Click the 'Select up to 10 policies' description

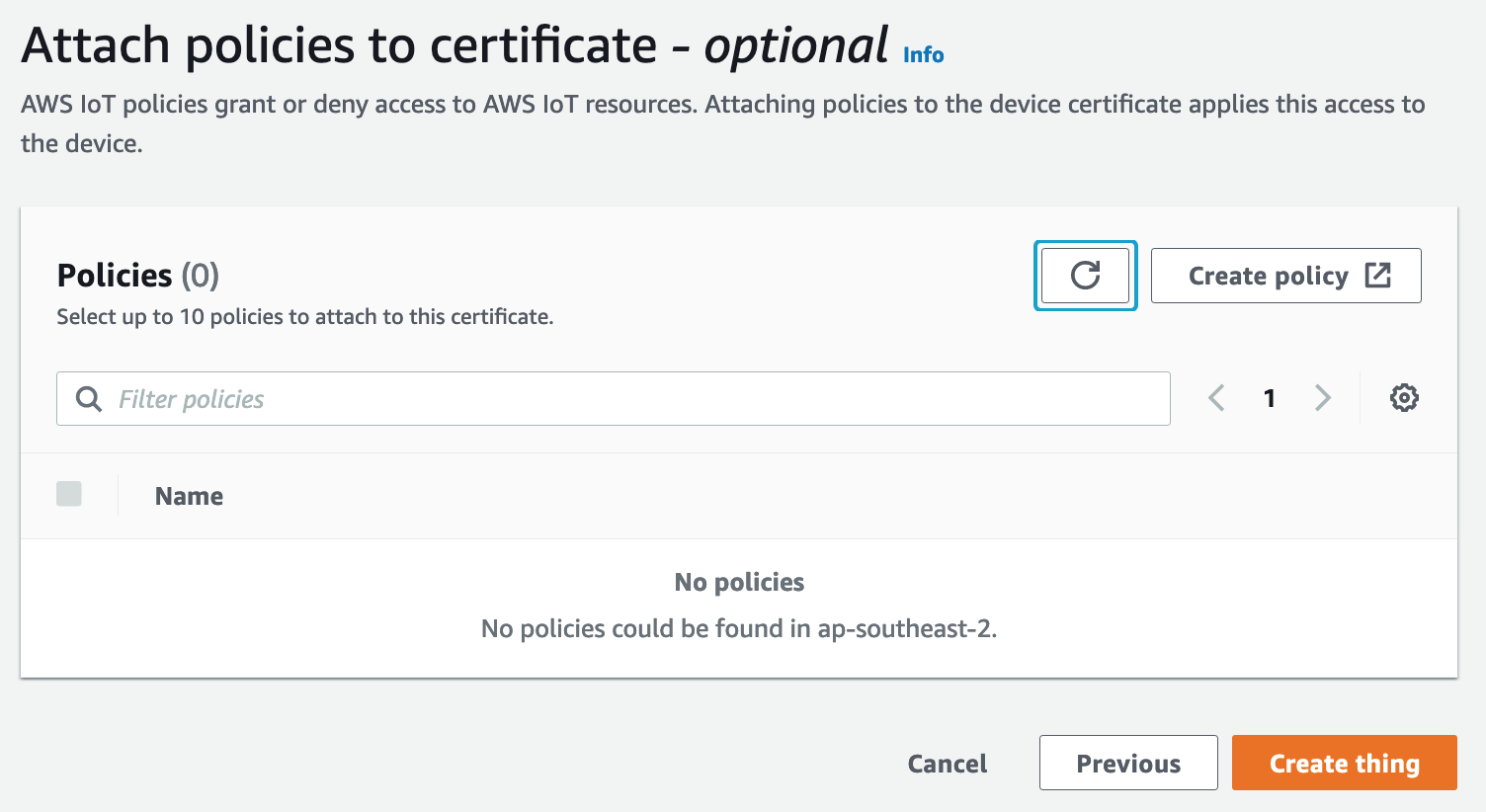click(x=304, y=317)
